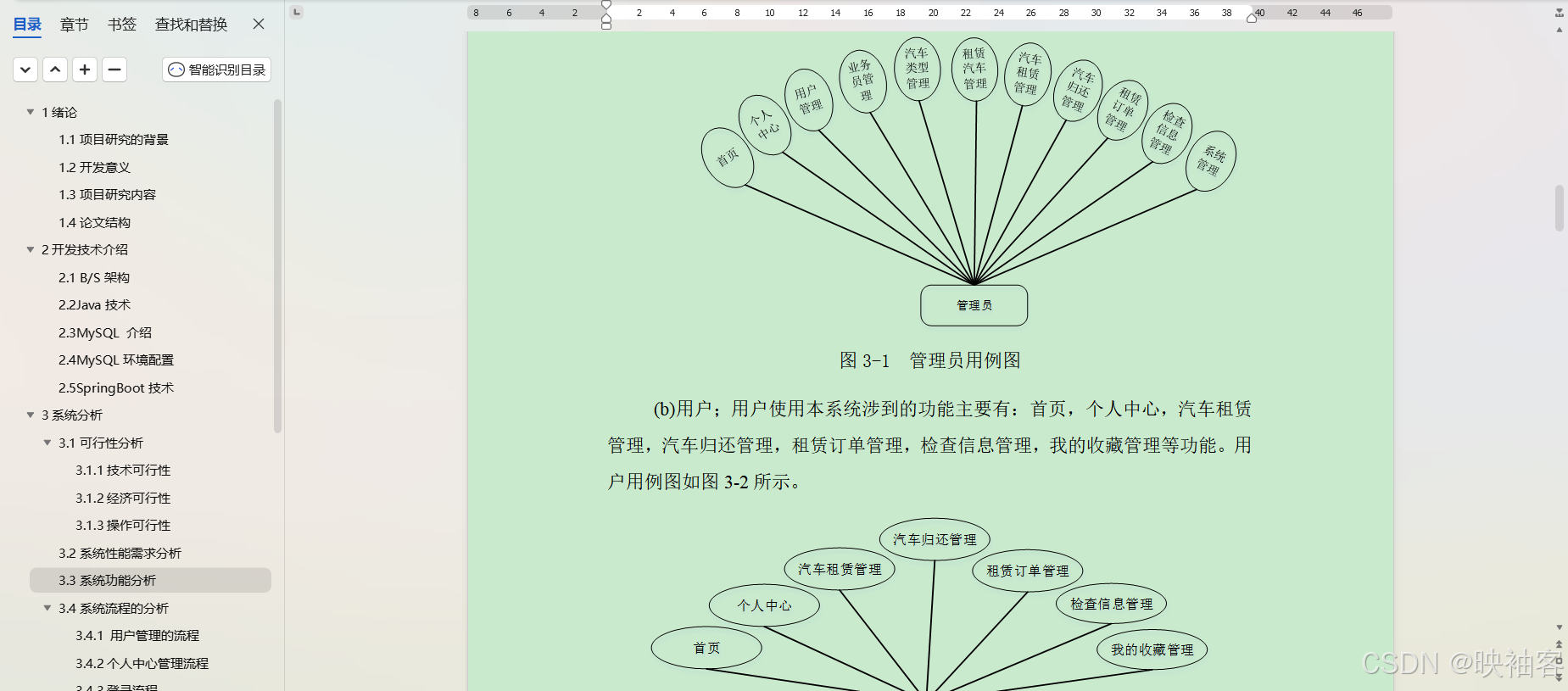Image resolution: width=1568 pixels, height=691 pixels.
Task: Go to heading 2.2Java 技术
Action: [94, 305]
